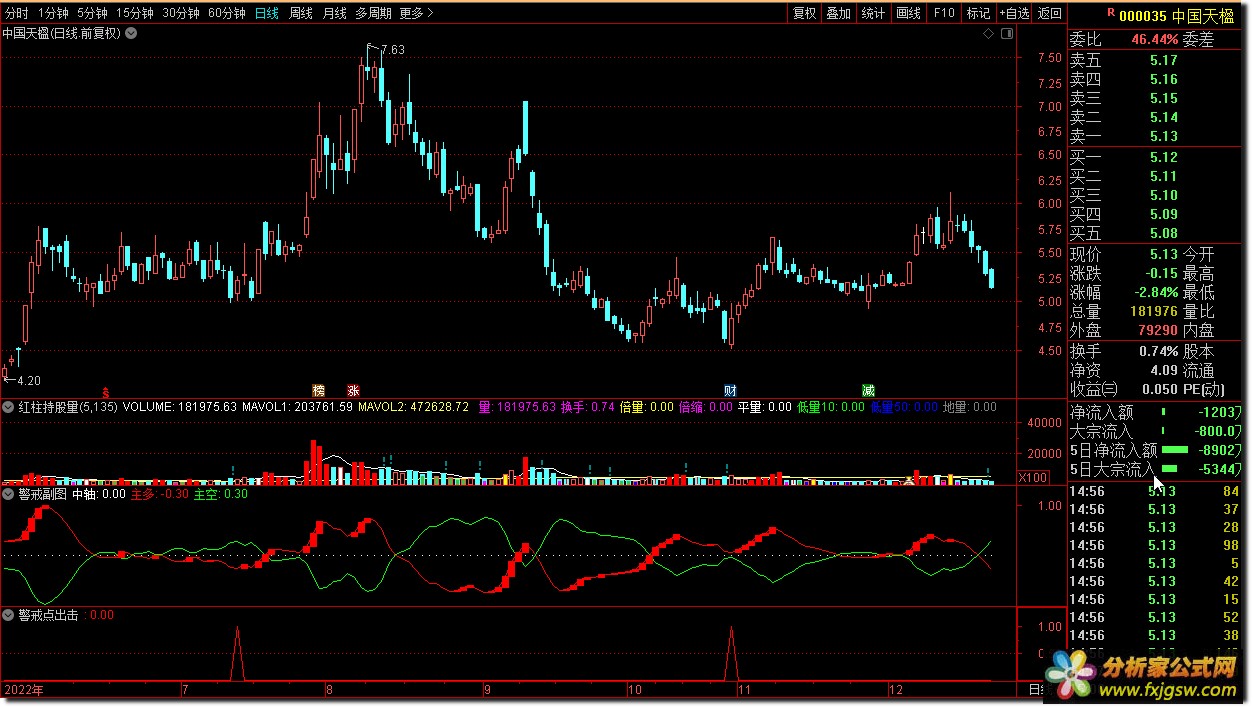Click the 统计 statistics button

(x=873, y=13)
